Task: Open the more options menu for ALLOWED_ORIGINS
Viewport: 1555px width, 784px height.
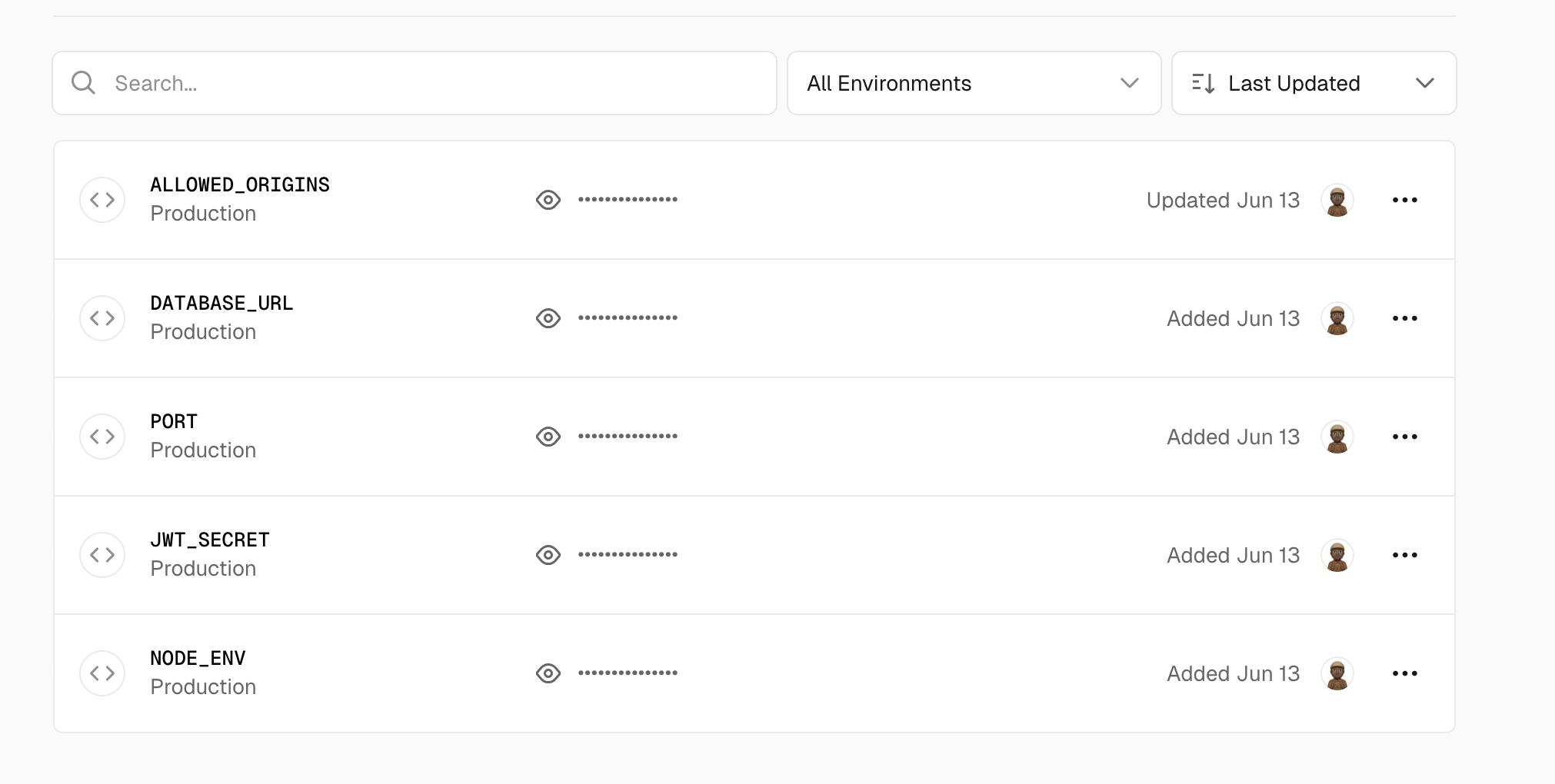Action: pos(1405,200)
